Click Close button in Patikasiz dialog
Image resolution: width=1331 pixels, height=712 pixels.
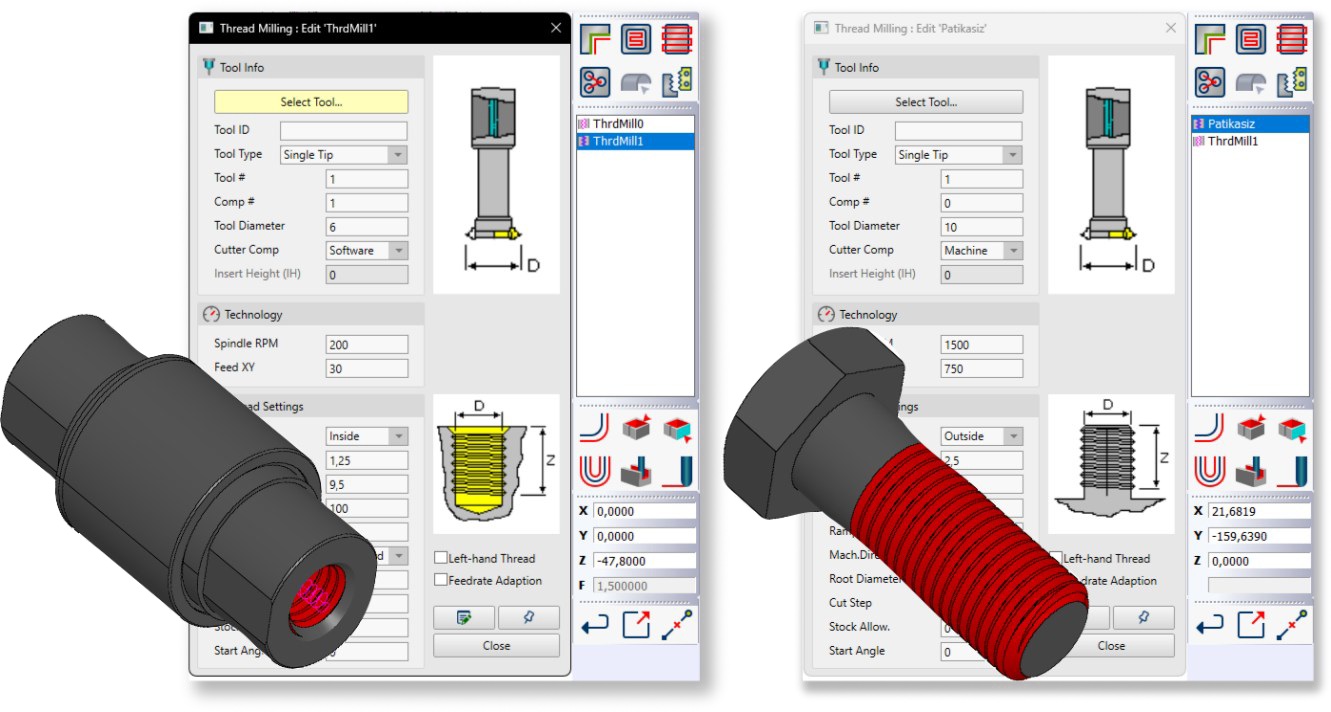(1111, 645)
